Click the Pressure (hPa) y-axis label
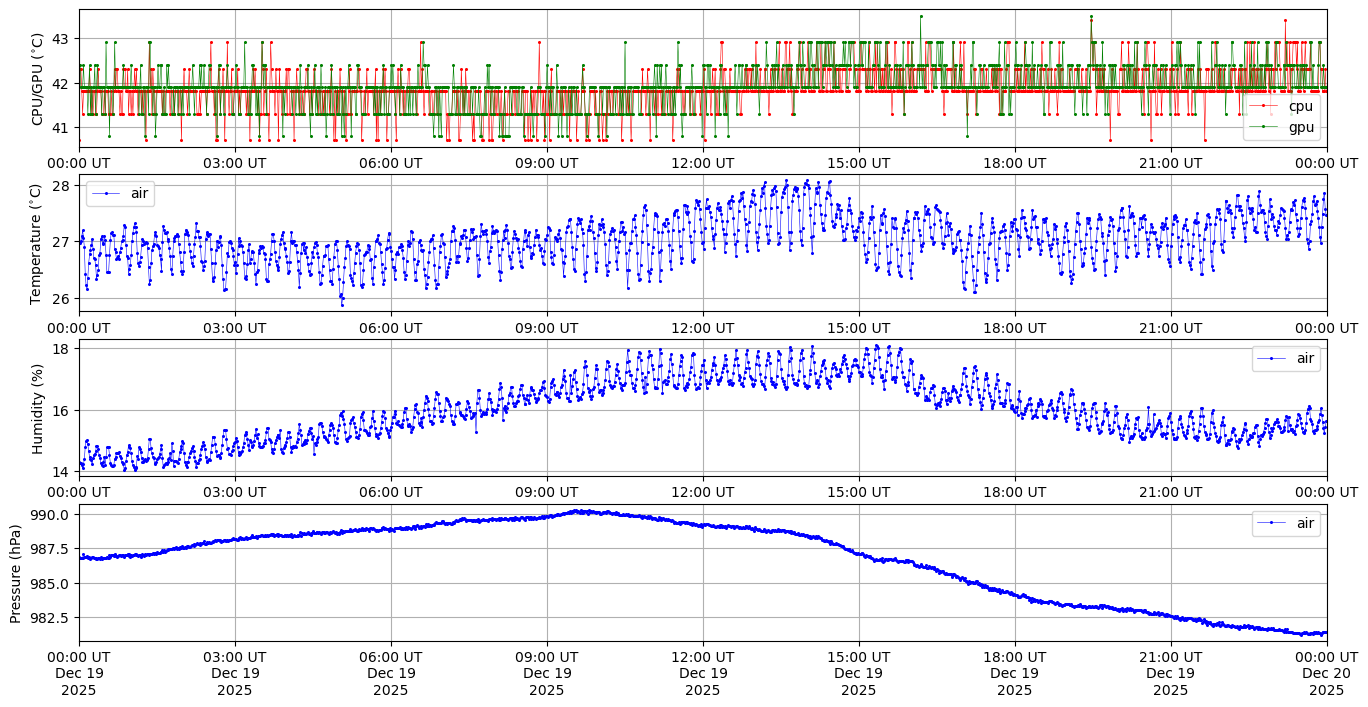 click(16, 573)
